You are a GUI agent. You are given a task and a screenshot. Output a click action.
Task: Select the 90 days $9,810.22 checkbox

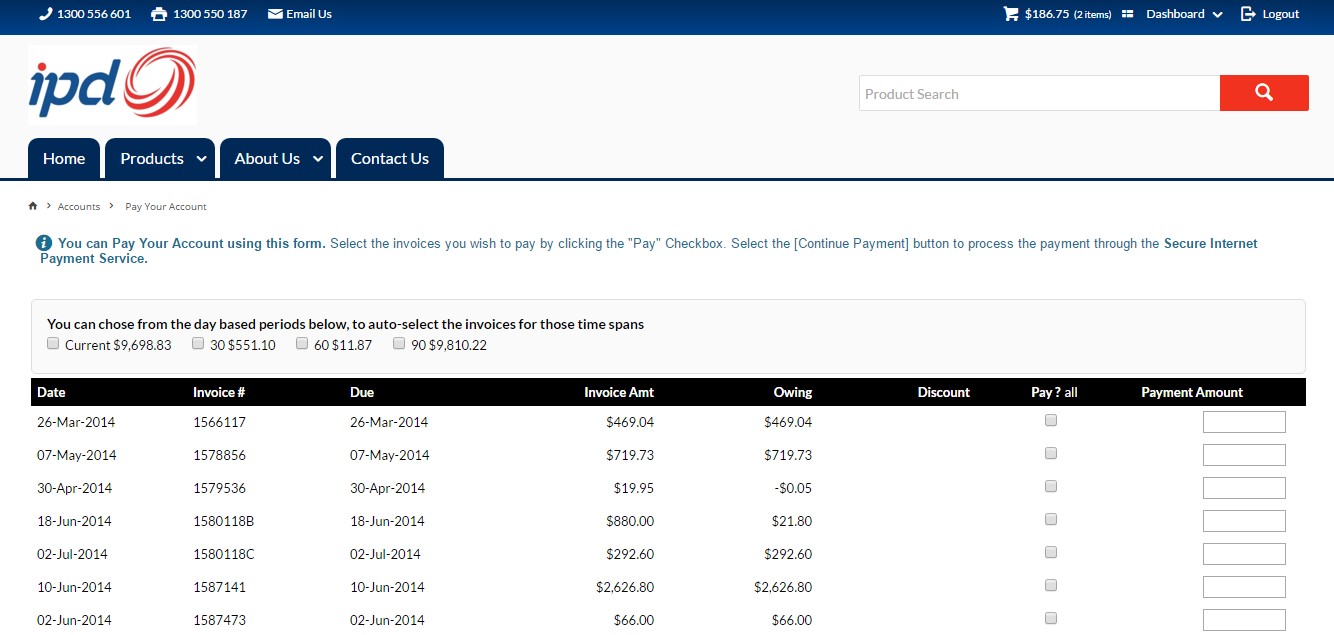399,344
